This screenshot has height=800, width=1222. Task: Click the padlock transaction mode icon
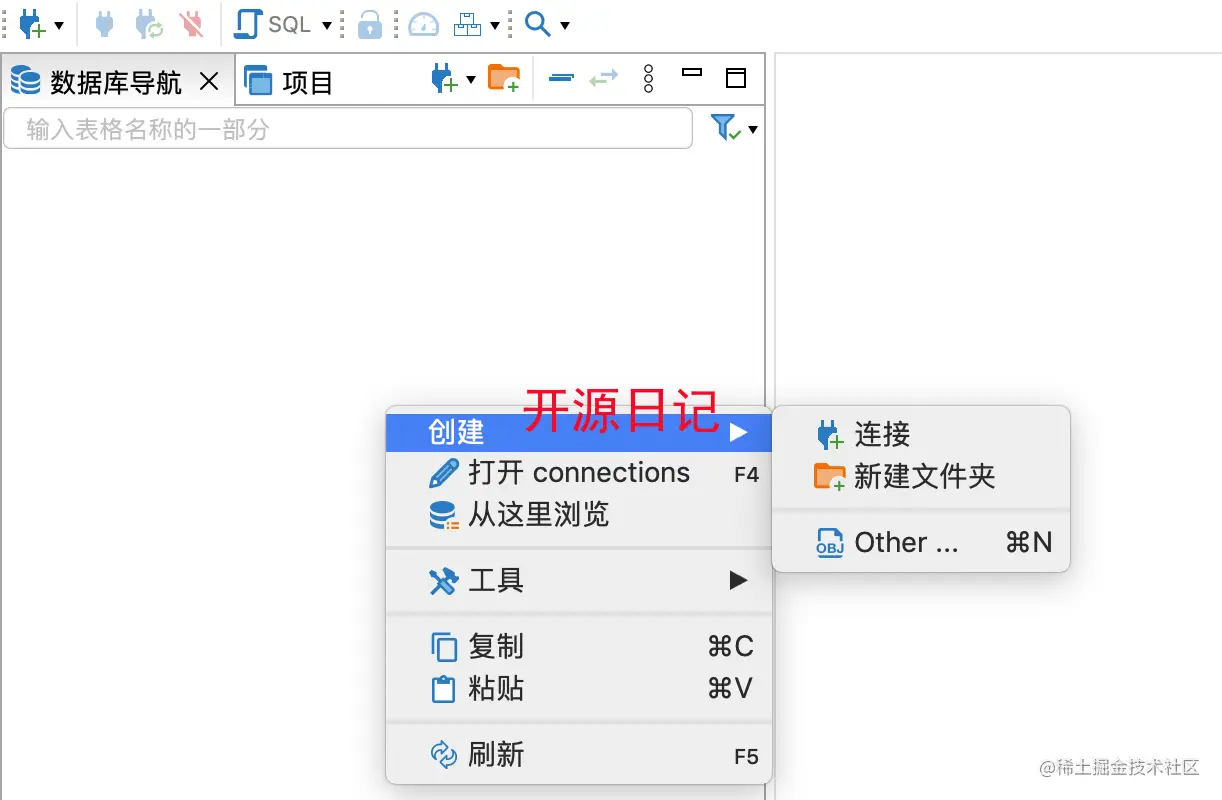coord(370,25)
